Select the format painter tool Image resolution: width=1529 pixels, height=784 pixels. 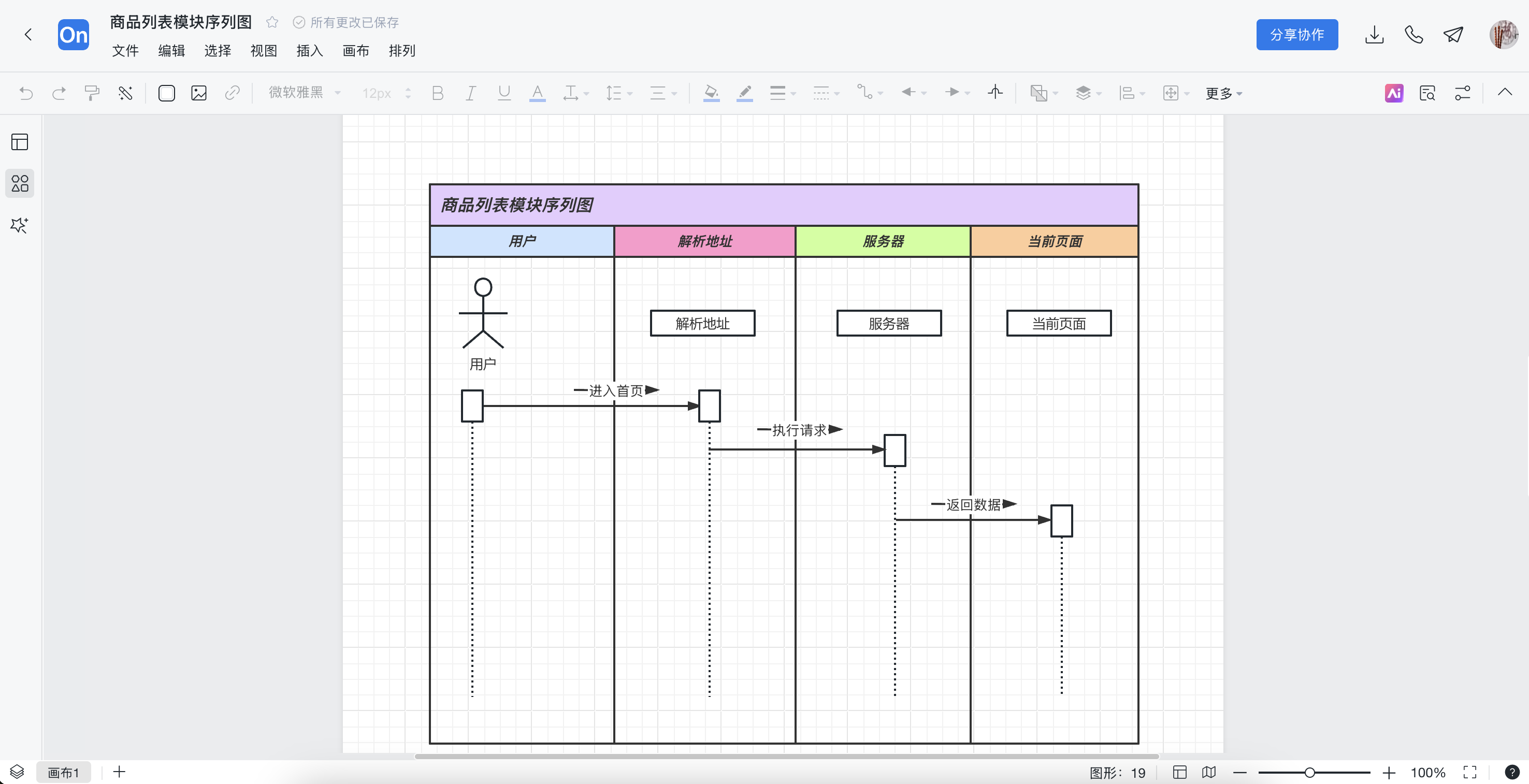click(x=91, y=93)
